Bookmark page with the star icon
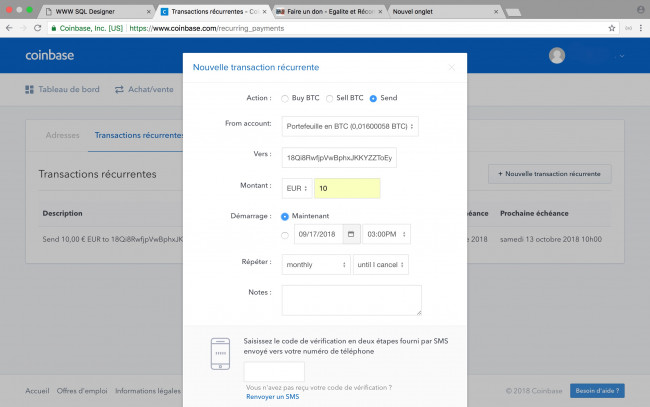650x407 pixels. click(611, 28)
